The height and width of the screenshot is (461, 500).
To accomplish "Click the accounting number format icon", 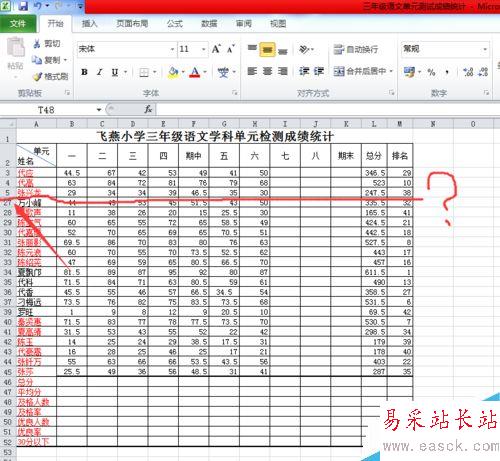I will pyautogui.click(x=409, y=71).
